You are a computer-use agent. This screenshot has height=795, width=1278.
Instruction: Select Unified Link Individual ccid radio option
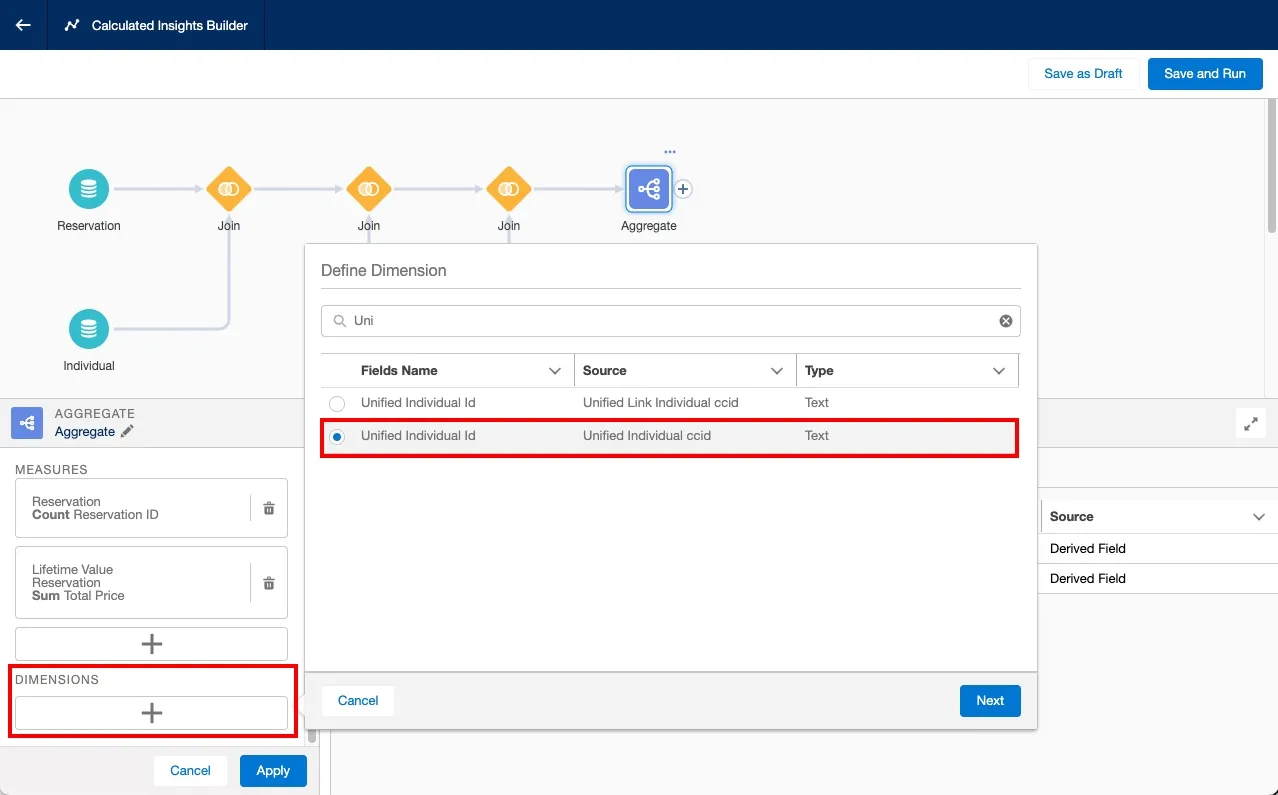coord(337,403)
